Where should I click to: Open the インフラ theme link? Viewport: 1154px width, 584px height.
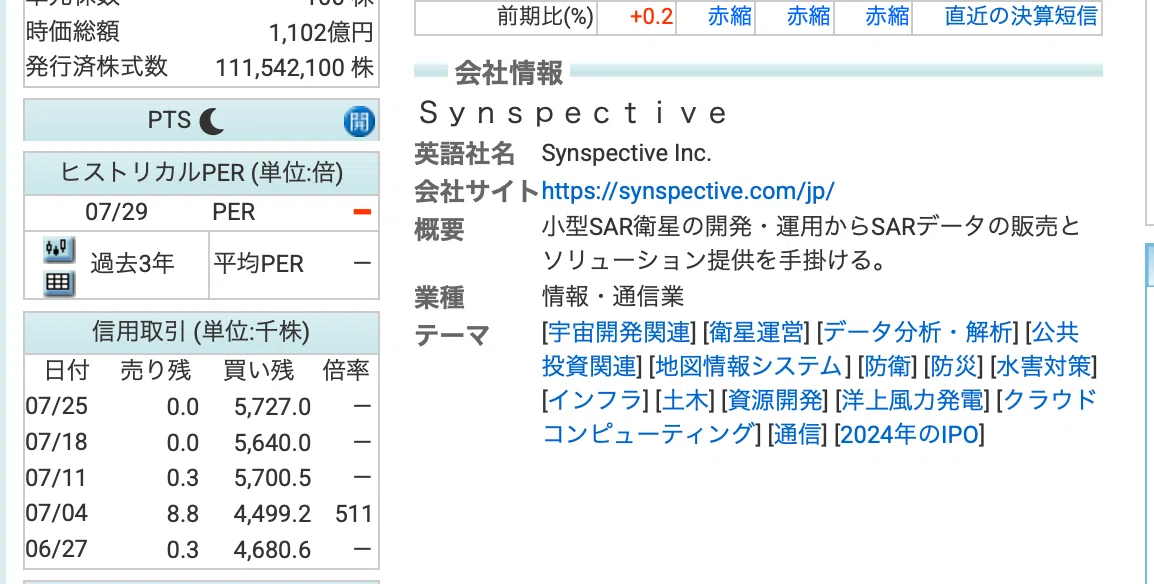pos(595,400)
